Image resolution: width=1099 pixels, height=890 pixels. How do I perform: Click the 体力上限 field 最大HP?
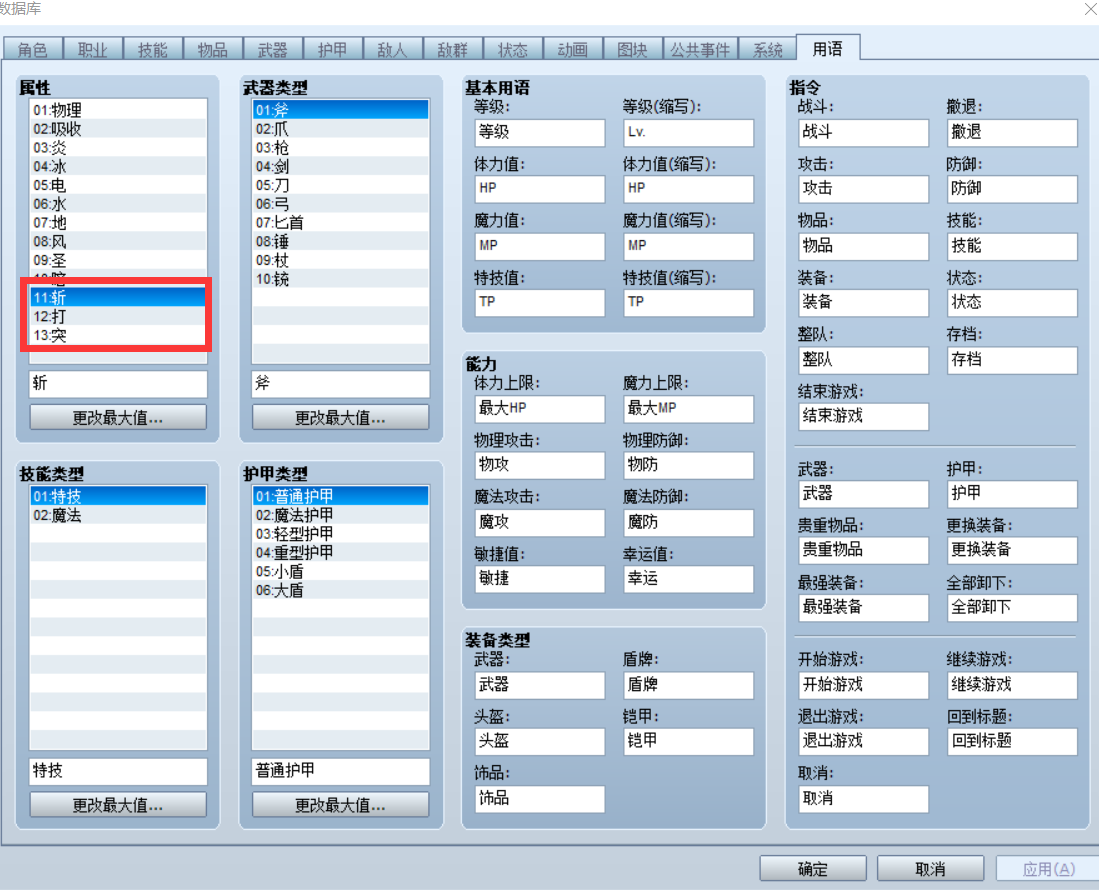[x=540, y=409]
